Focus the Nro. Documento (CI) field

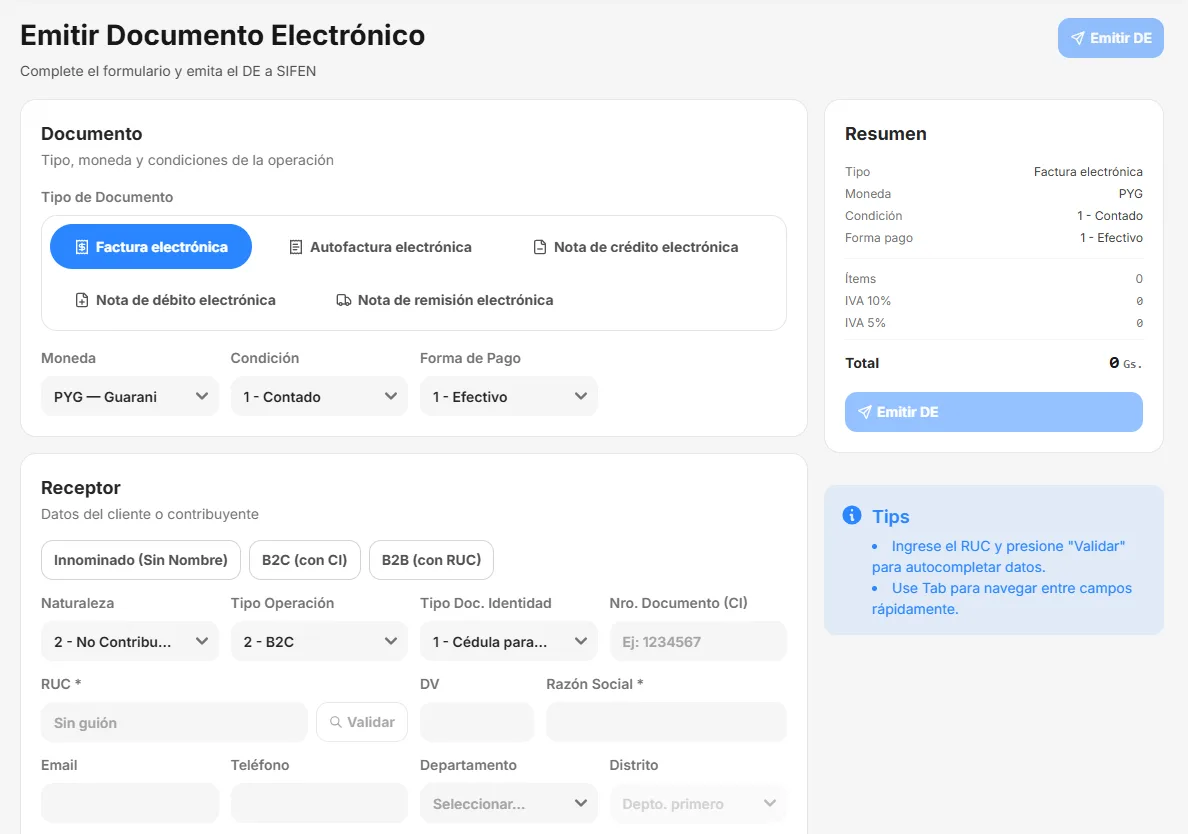coord(698,642)
